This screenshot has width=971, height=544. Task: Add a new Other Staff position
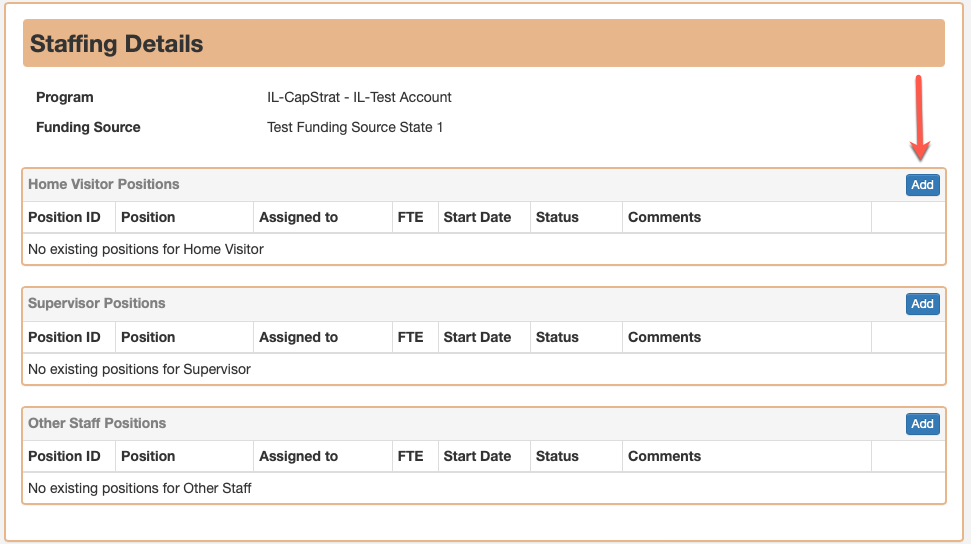[x=922, y=424]
